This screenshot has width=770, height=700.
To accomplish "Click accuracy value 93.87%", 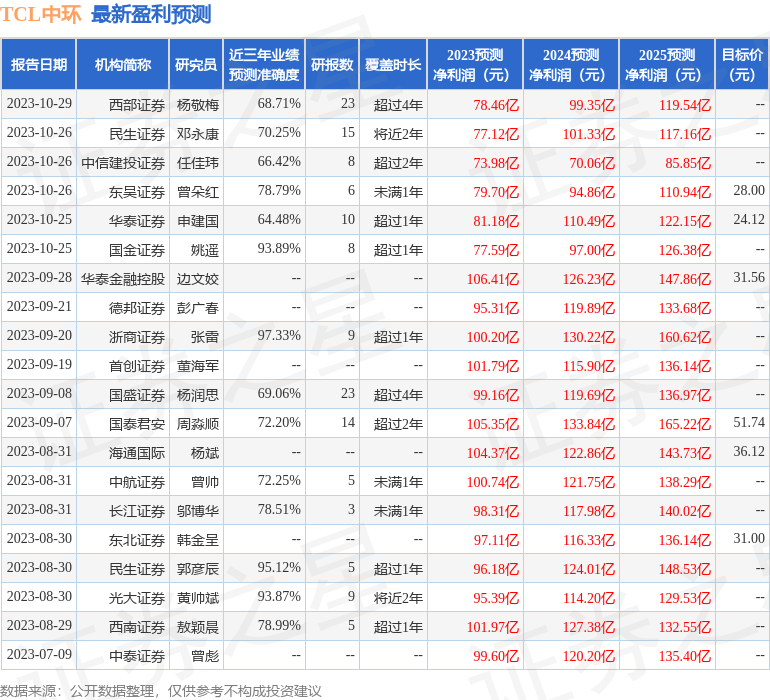I will point(279,596).
